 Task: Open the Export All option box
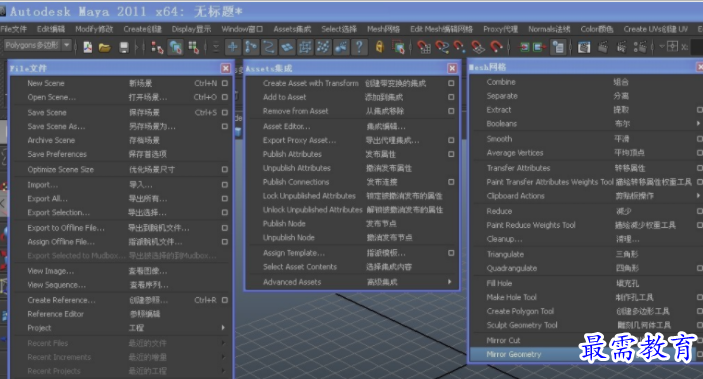tap(225, 199)
